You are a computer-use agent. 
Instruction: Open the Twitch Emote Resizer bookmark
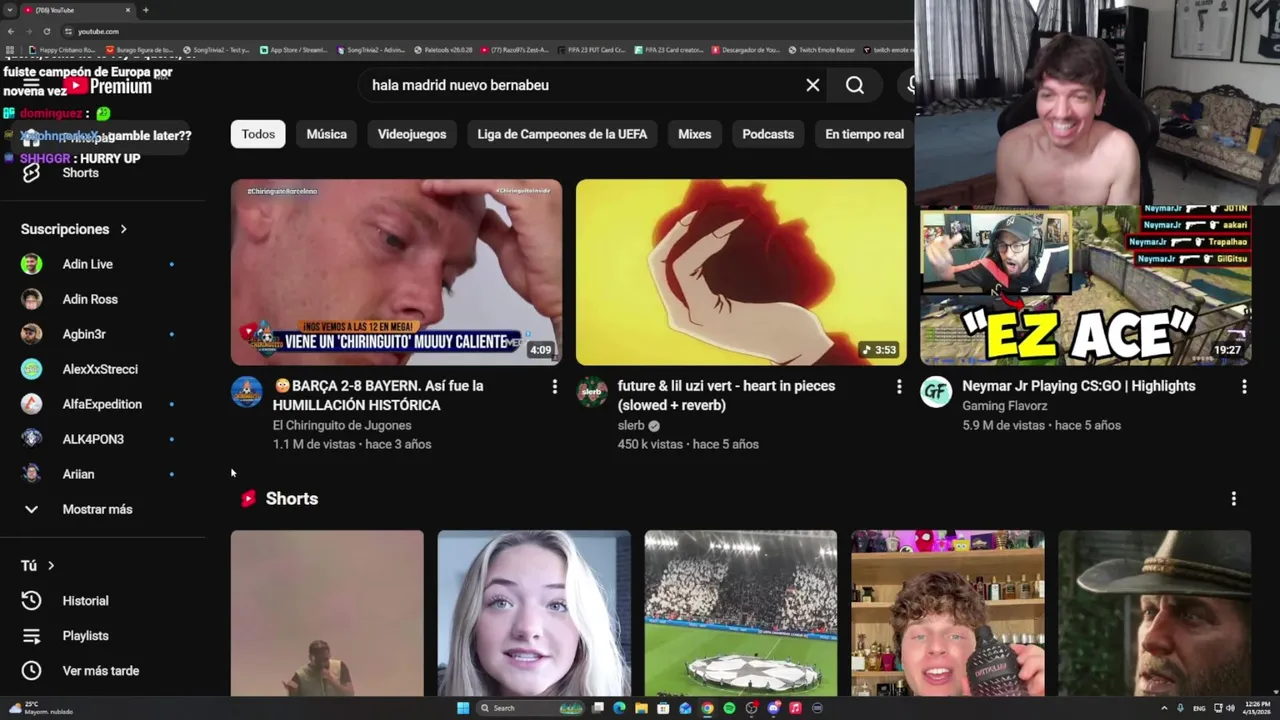pos(820,50)
